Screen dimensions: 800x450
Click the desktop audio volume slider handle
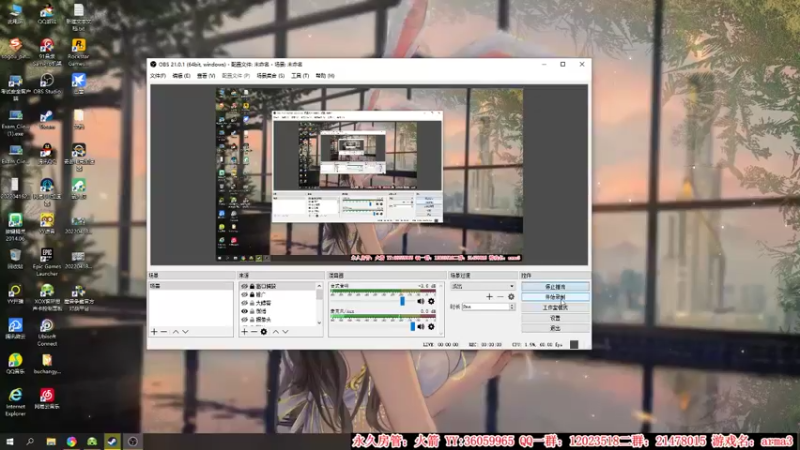point(402,301)
